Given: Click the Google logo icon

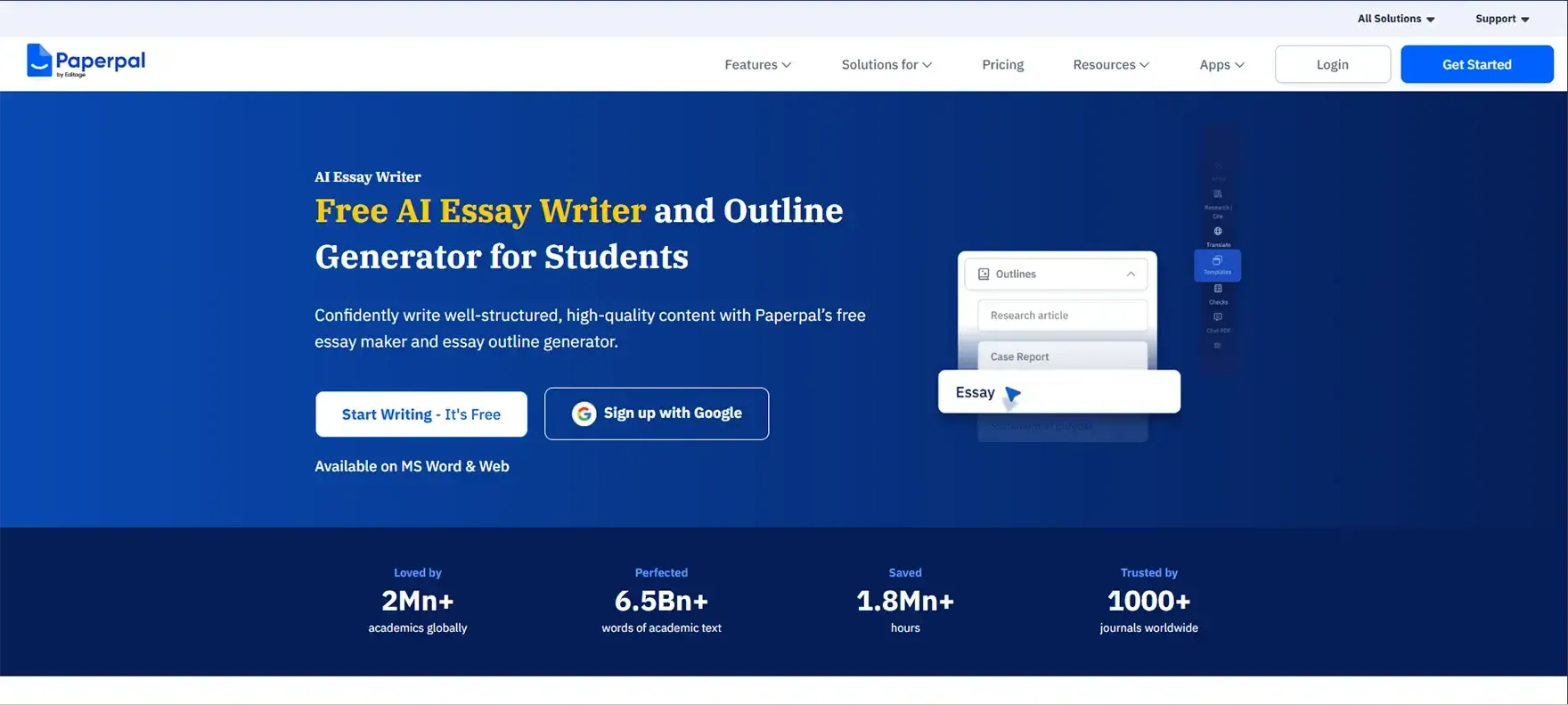Looking at the screenshot, I should click(x=584, y=414).
